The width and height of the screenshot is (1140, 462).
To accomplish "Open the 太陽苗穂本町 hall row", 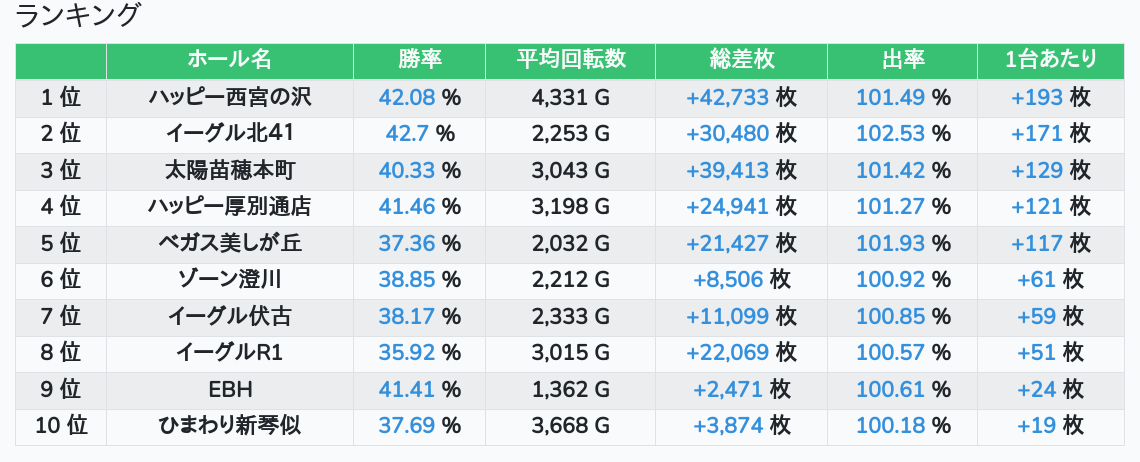I will 229,170.
